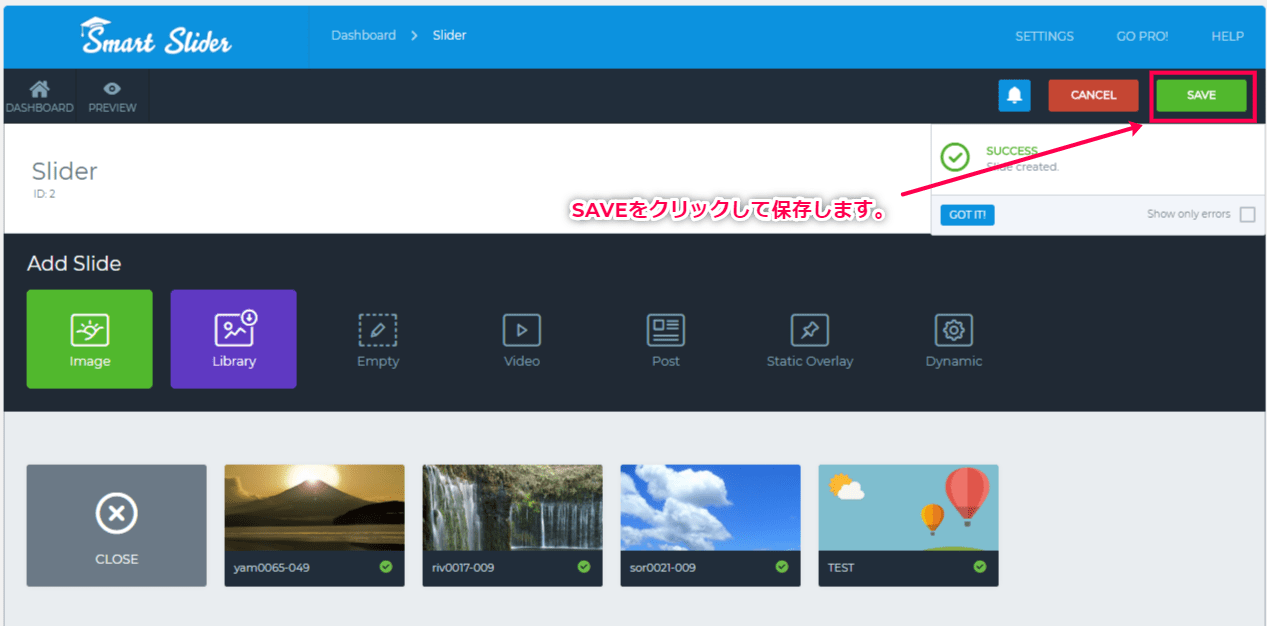Add a Static Overlay slide

tap(810, 339)
